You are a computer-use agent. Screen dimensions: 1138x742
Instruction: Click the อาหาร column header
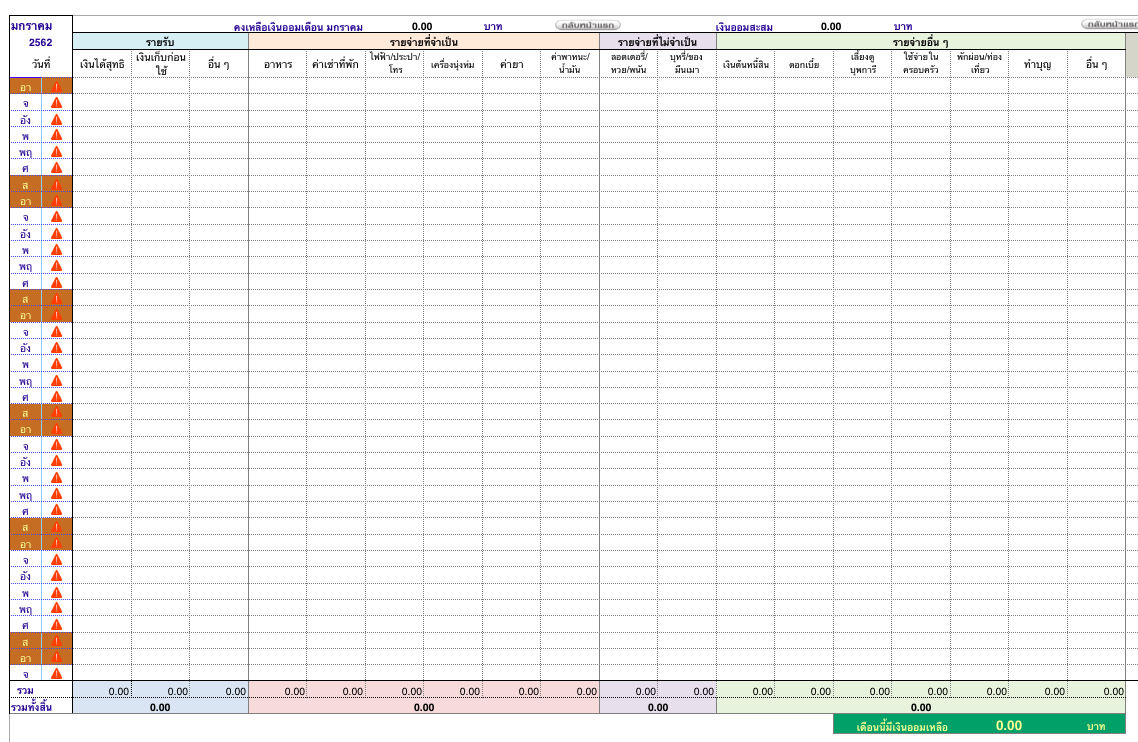[277, 64]
